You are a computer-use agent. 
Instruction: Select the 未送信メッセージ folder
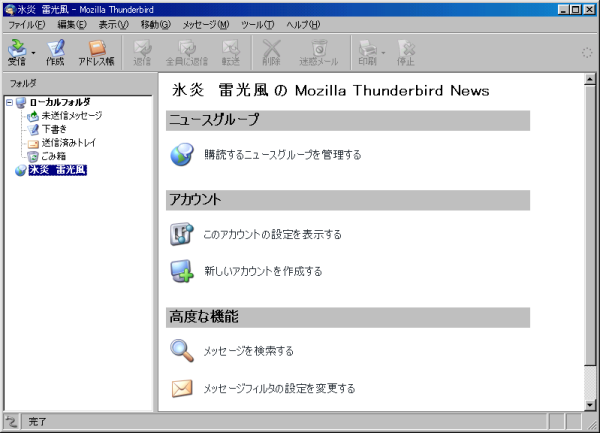click(72, 116)
